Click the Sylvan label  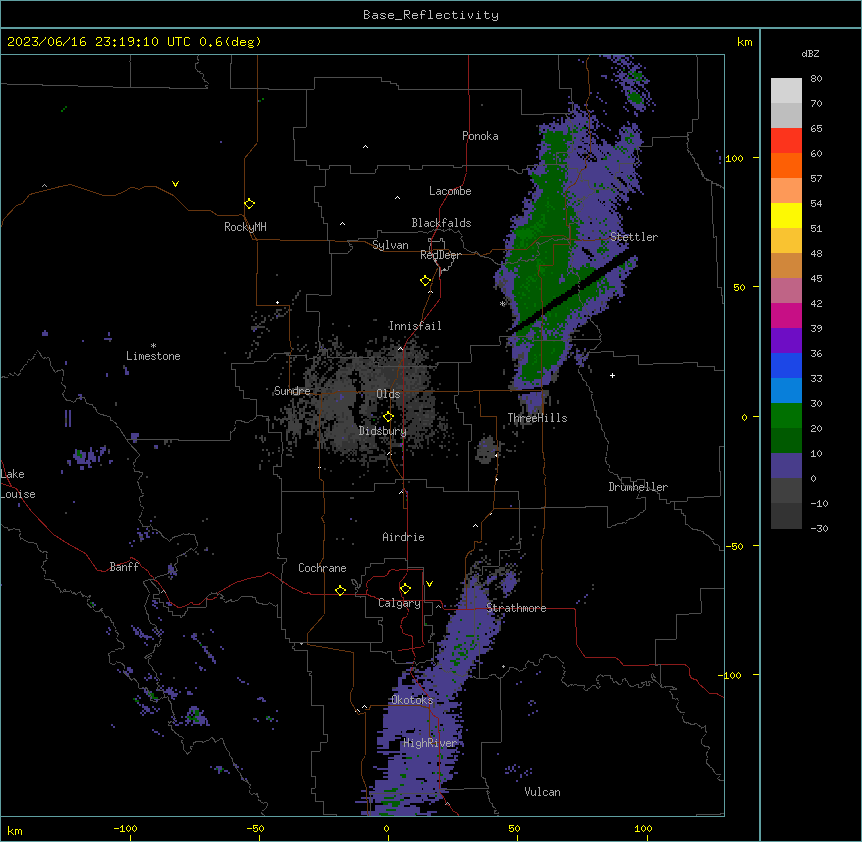point(390,245)
